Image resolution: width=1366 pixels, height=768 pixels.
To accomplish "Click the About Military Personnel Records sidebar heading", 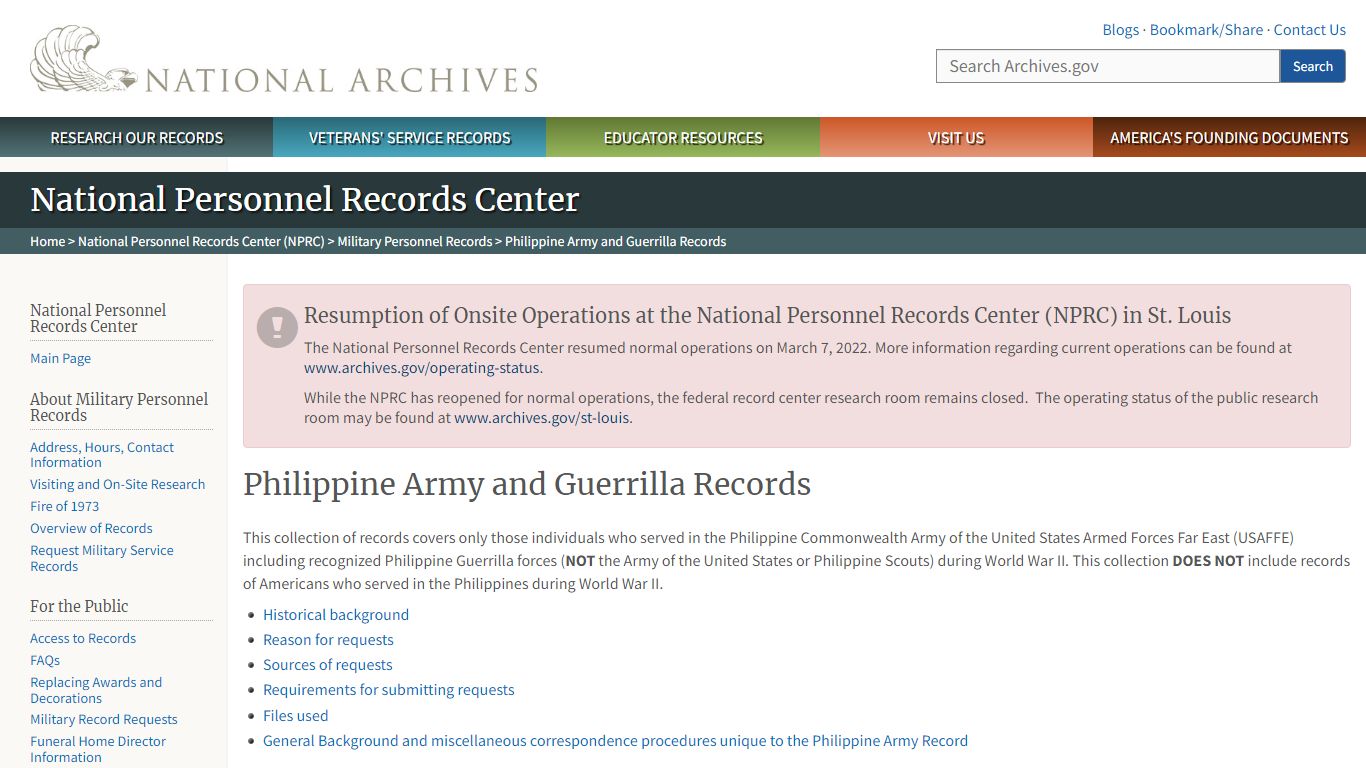I will (119, 407).
